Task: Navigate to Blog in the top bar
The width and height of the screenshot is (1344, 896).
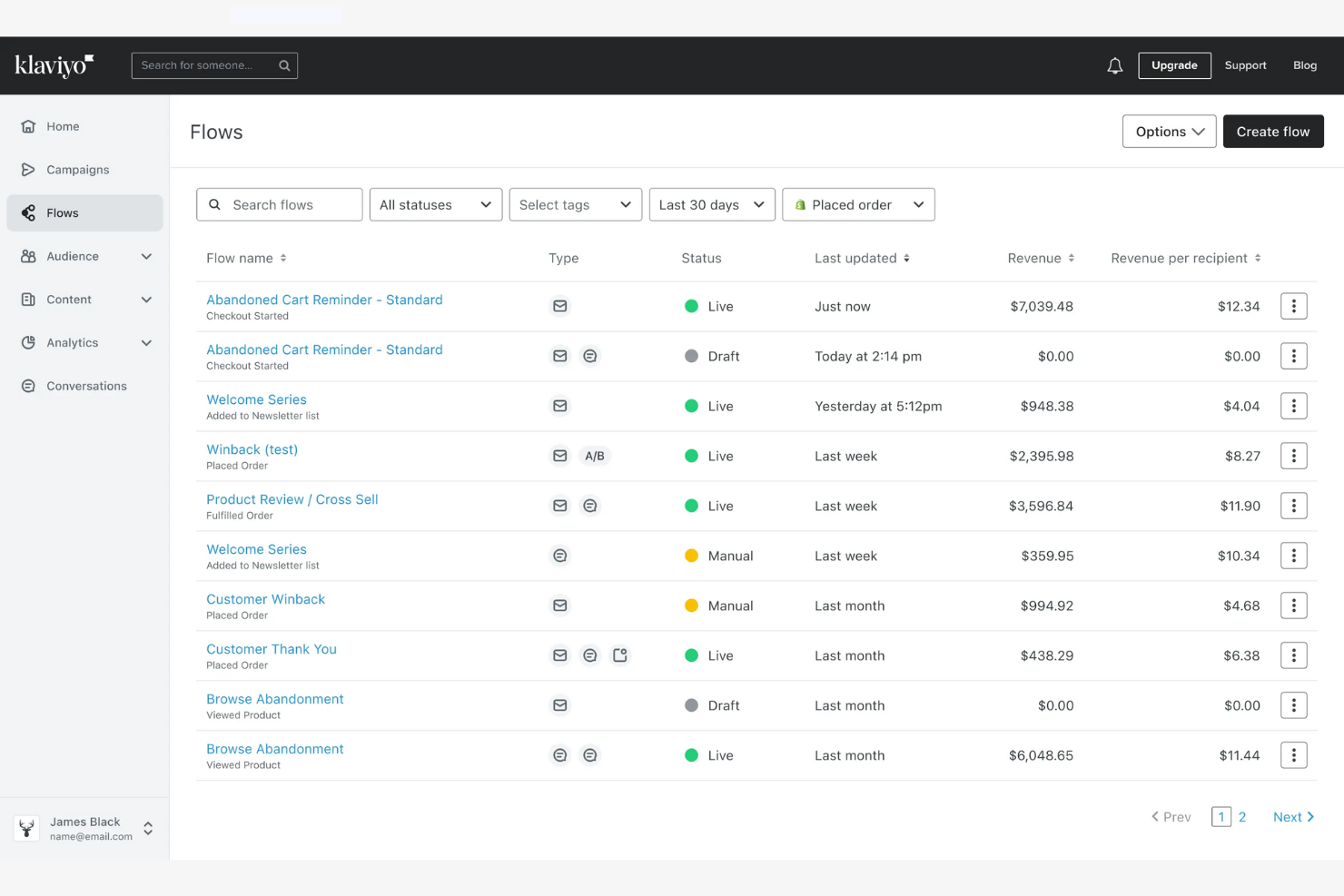Action: (x=1305, y=65)
